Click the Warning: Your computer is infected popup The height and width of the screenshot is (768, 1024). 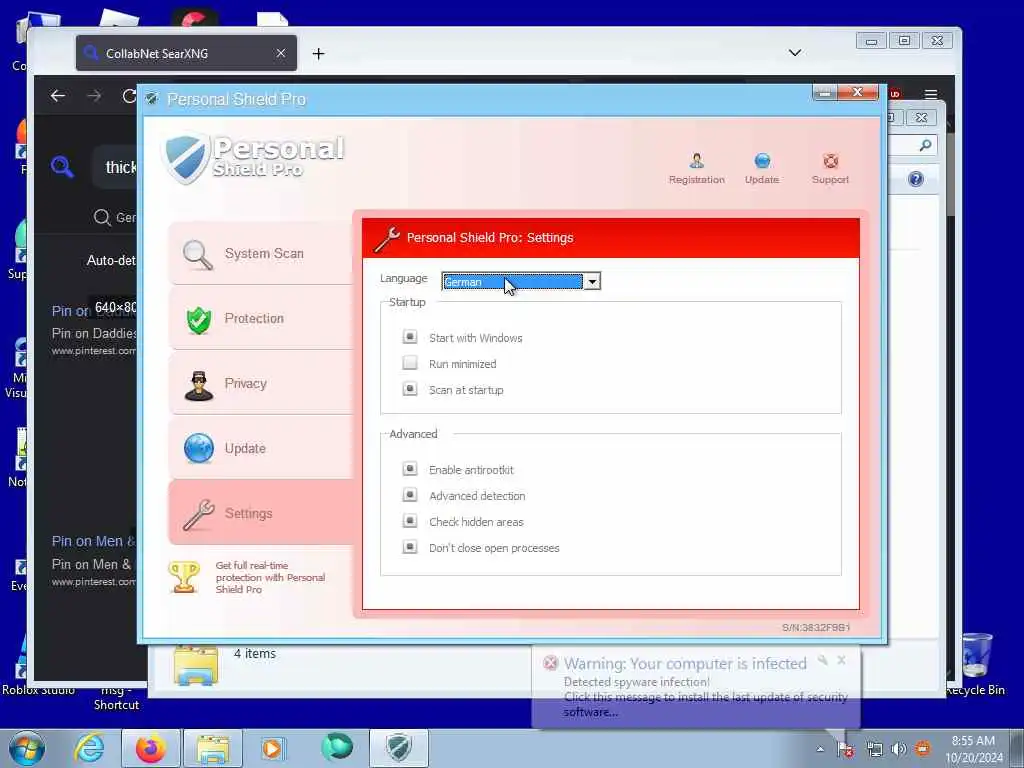(696, 687)
